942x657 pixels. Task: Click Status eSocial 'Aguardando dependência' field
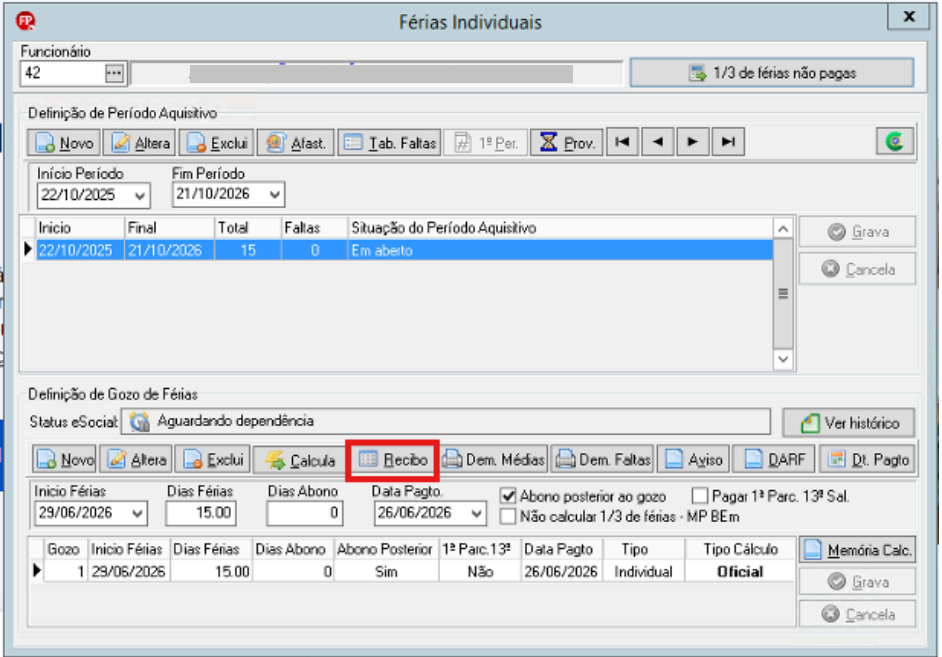pyautogui.click(x=446, y=422)
